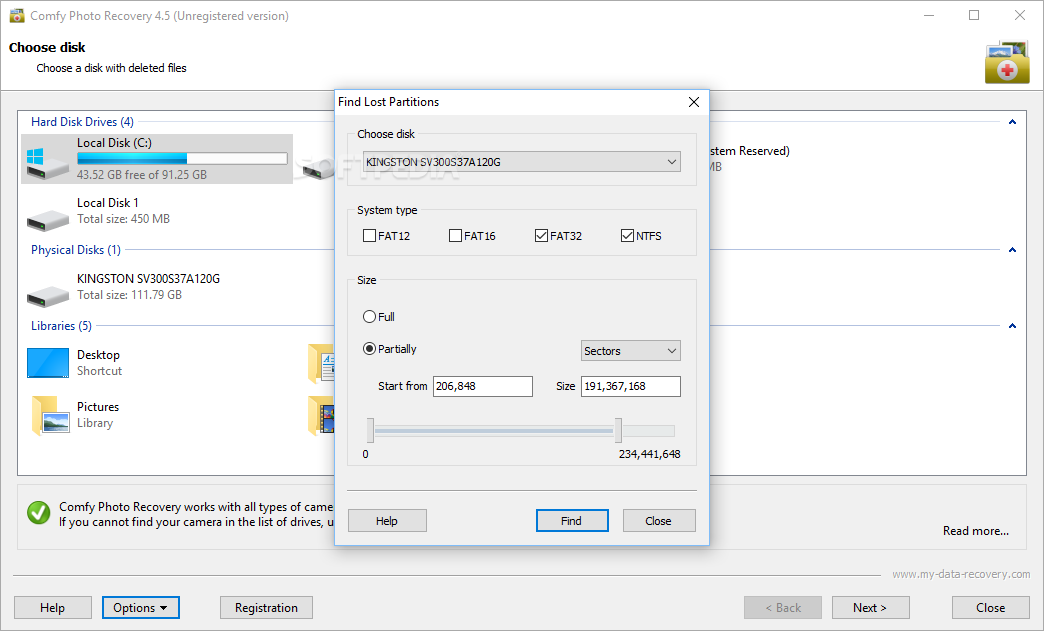The width and height of the screenshot is (1044, 631).
Task: Select the Partially radio button
Action: [370, 349]
